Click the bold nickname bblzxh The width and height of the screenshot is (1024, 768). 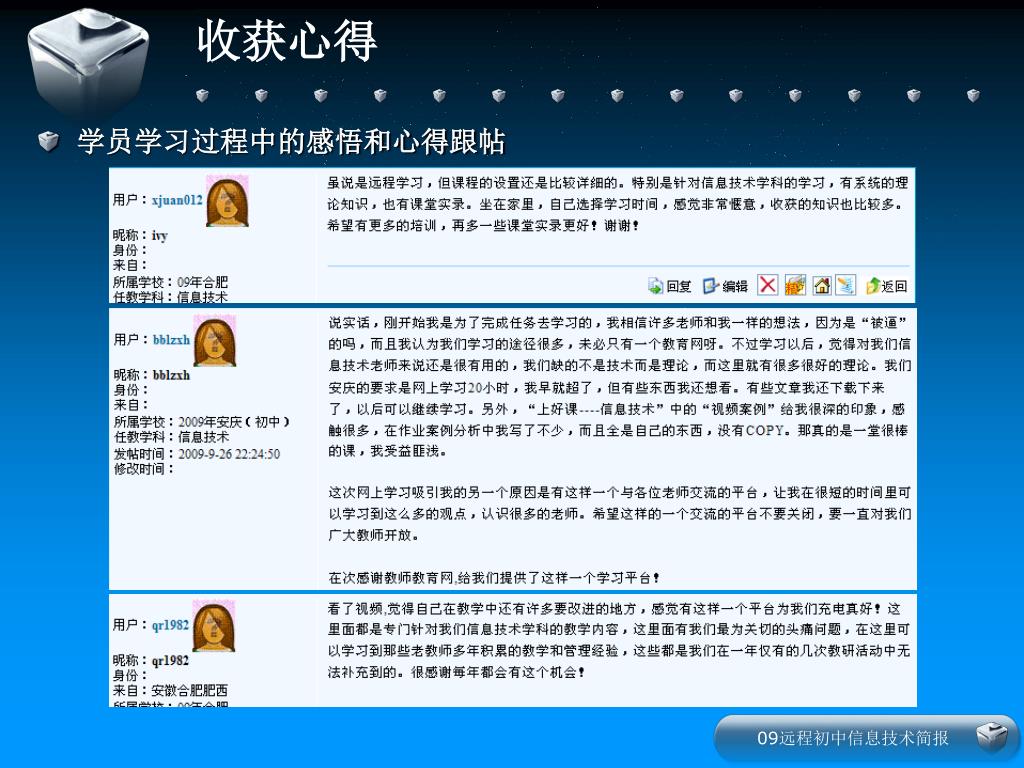(x=172, y=375)
